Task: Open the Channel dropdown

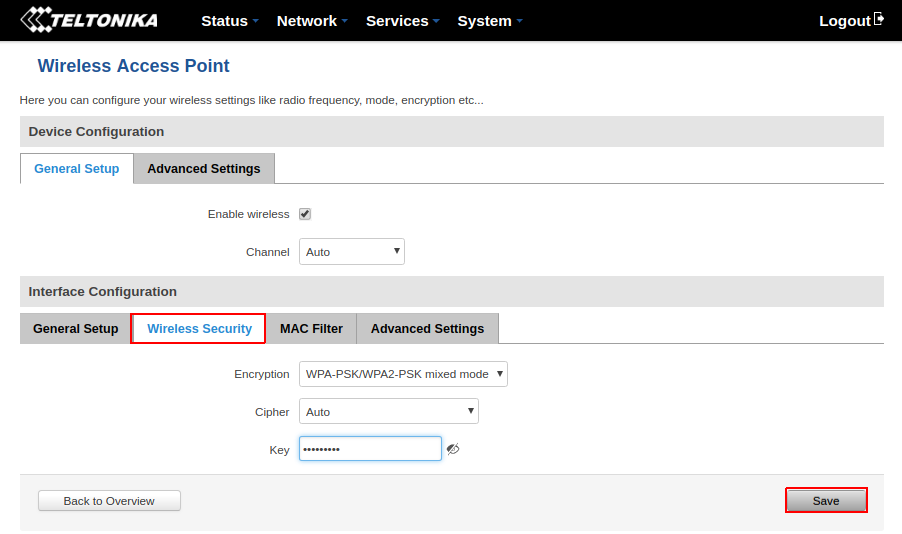Action: pyautogui.click(x=351, y=252)
